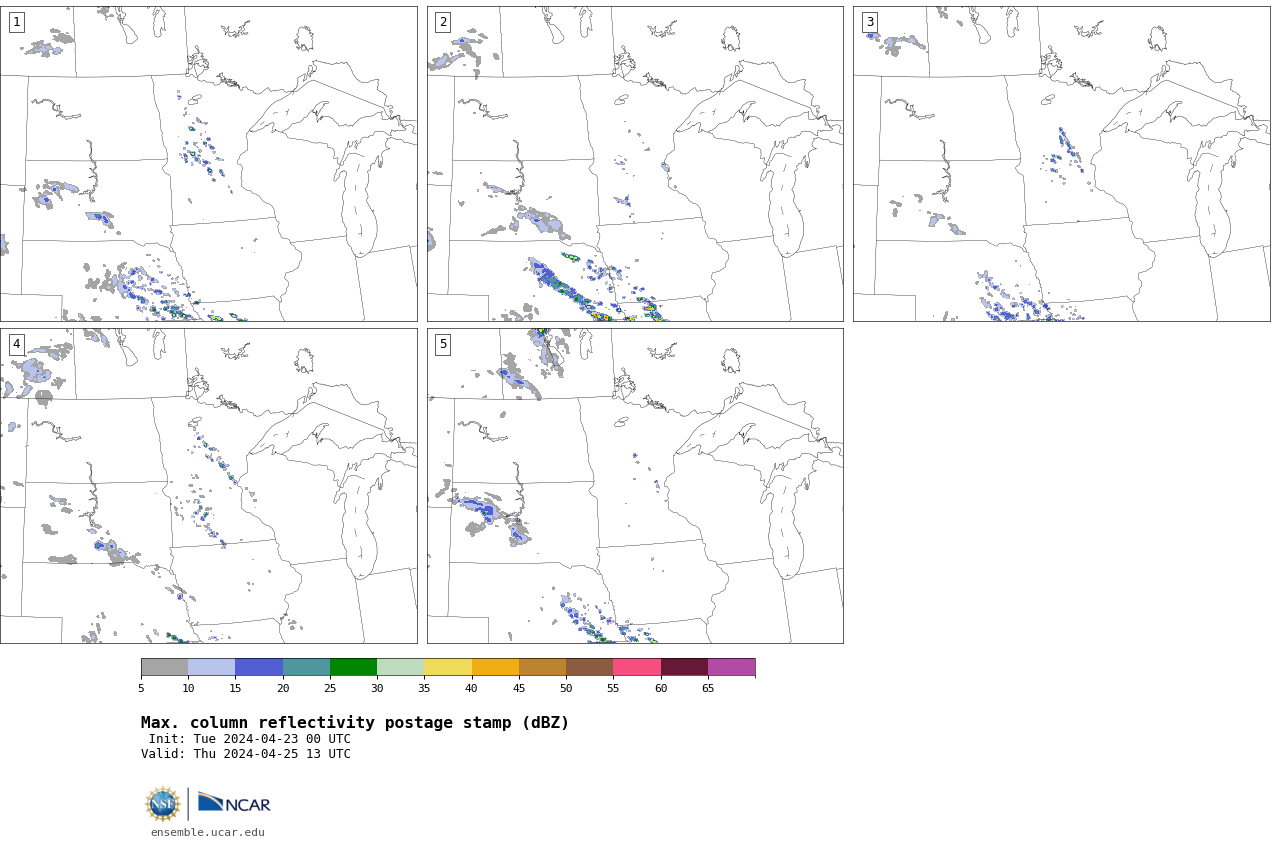1280x844 pixels.
Task: Click the colorbar tick label 25
Action: coord(330,688)
